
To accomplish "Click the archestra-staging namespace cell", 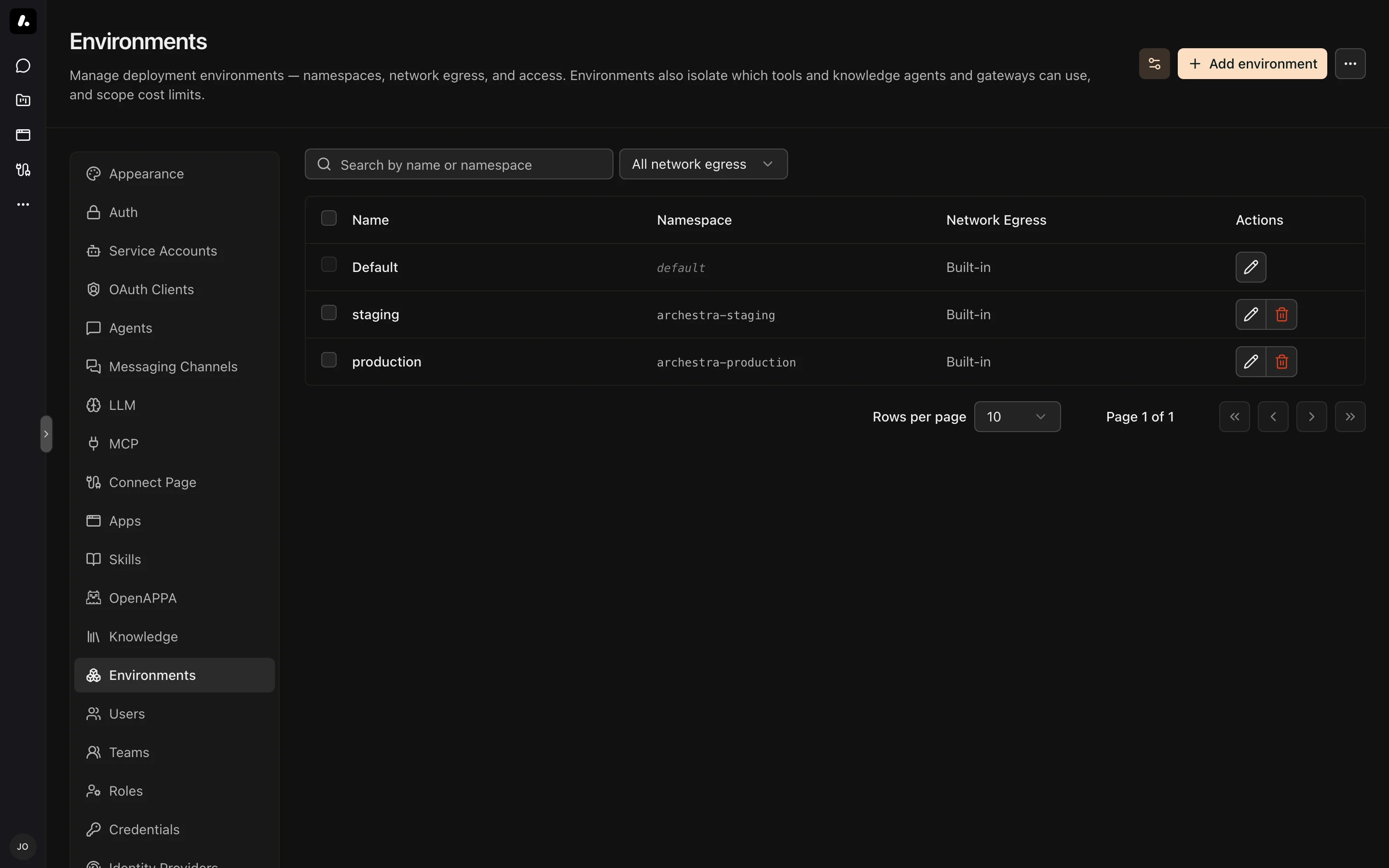I will click(x=716, y=315).
